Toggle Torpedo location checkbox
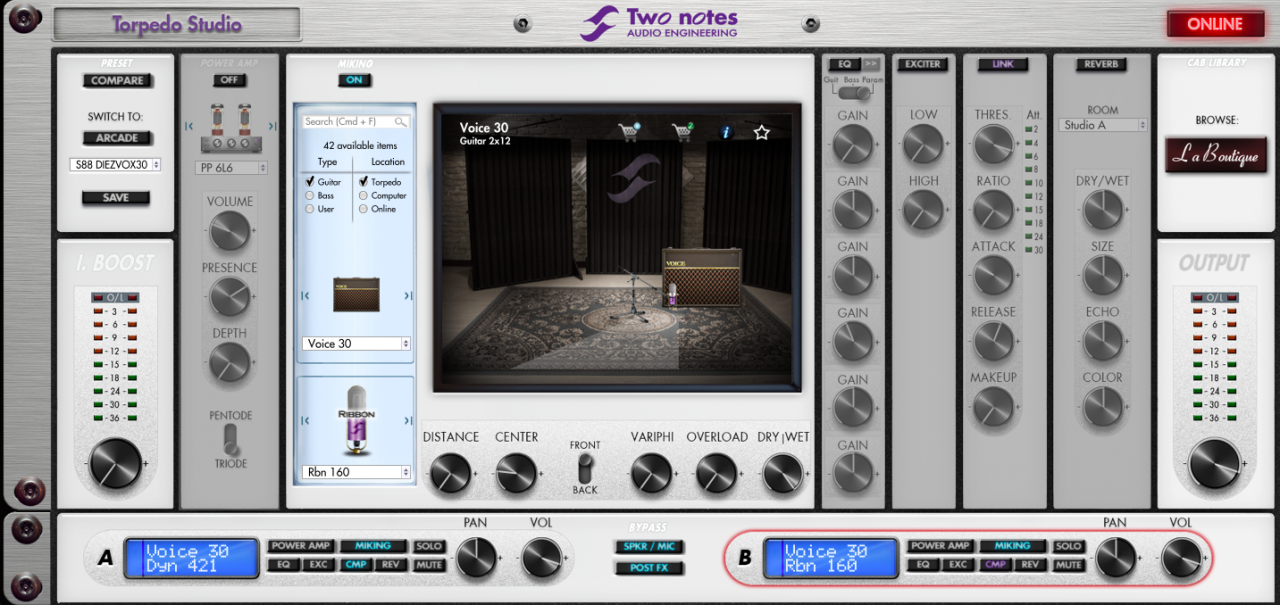The image size is (1280, 605). coord(363,182)
